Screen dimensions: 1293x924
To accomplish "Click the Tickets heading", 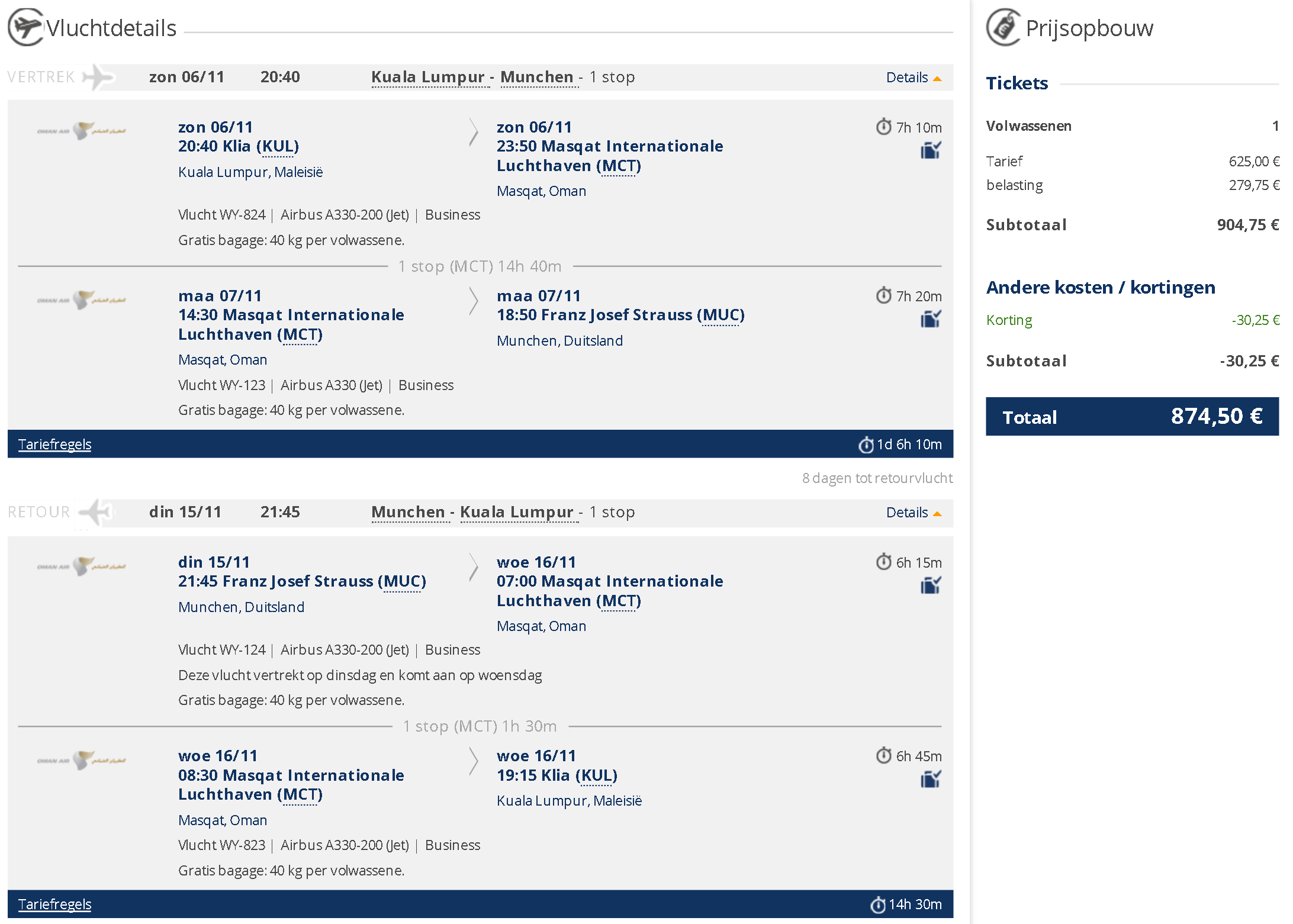I will point(1017,83).
